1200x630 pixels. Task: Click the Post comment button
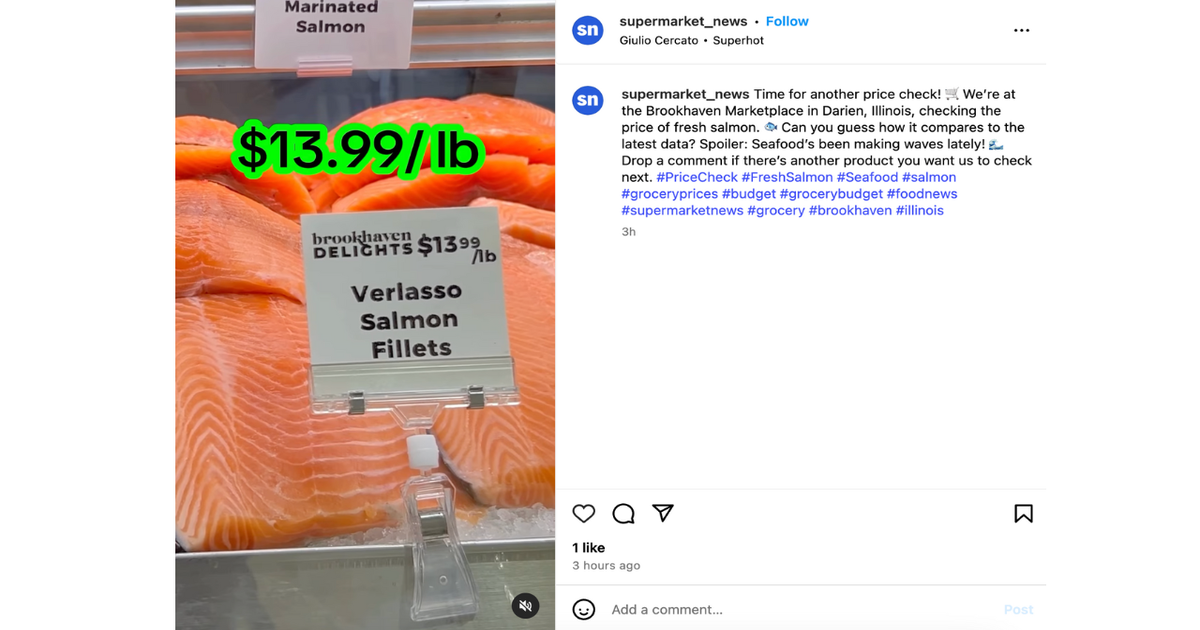tap(1019, 609)
